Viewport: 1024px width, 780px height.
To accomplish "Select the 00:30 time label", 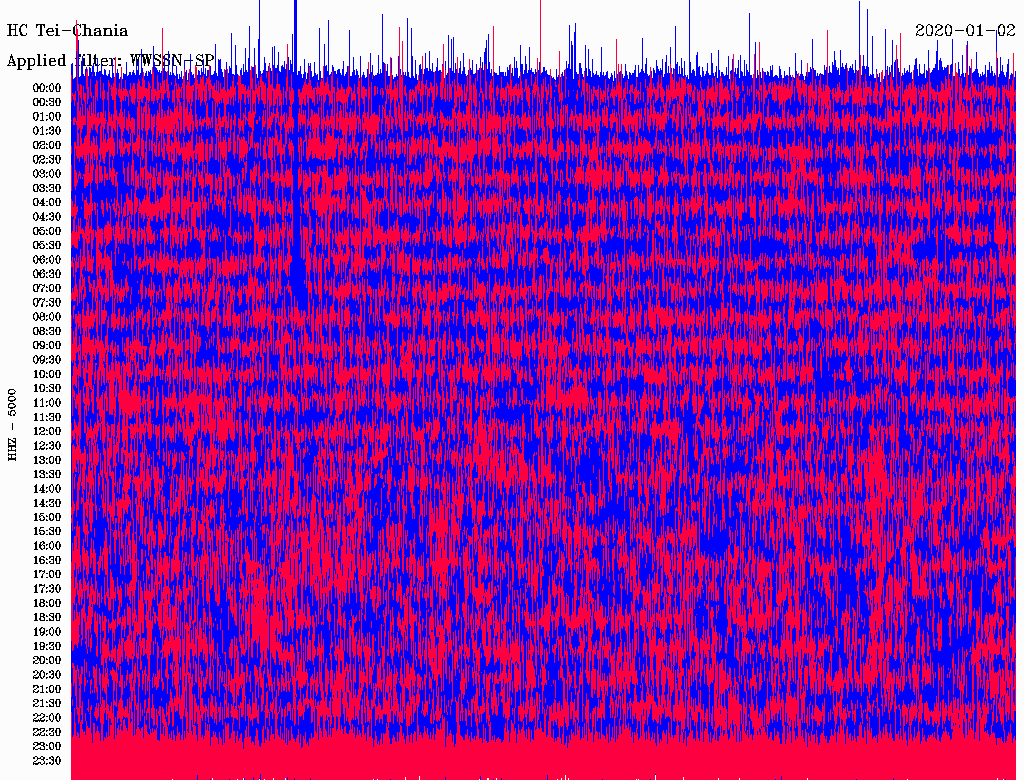I will [x=47, y=103].
